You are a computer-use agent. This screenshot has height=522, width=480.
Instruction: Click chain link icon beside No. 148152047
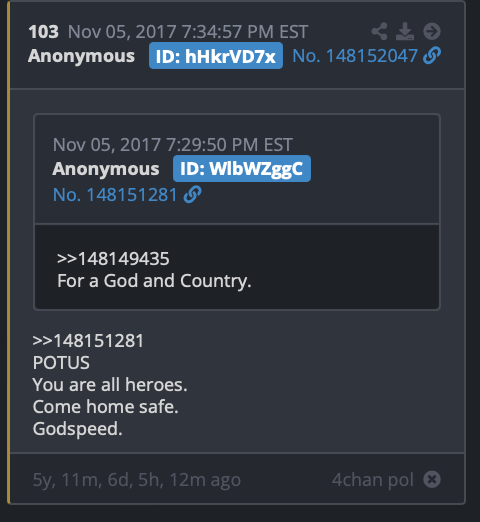point(432,56)
